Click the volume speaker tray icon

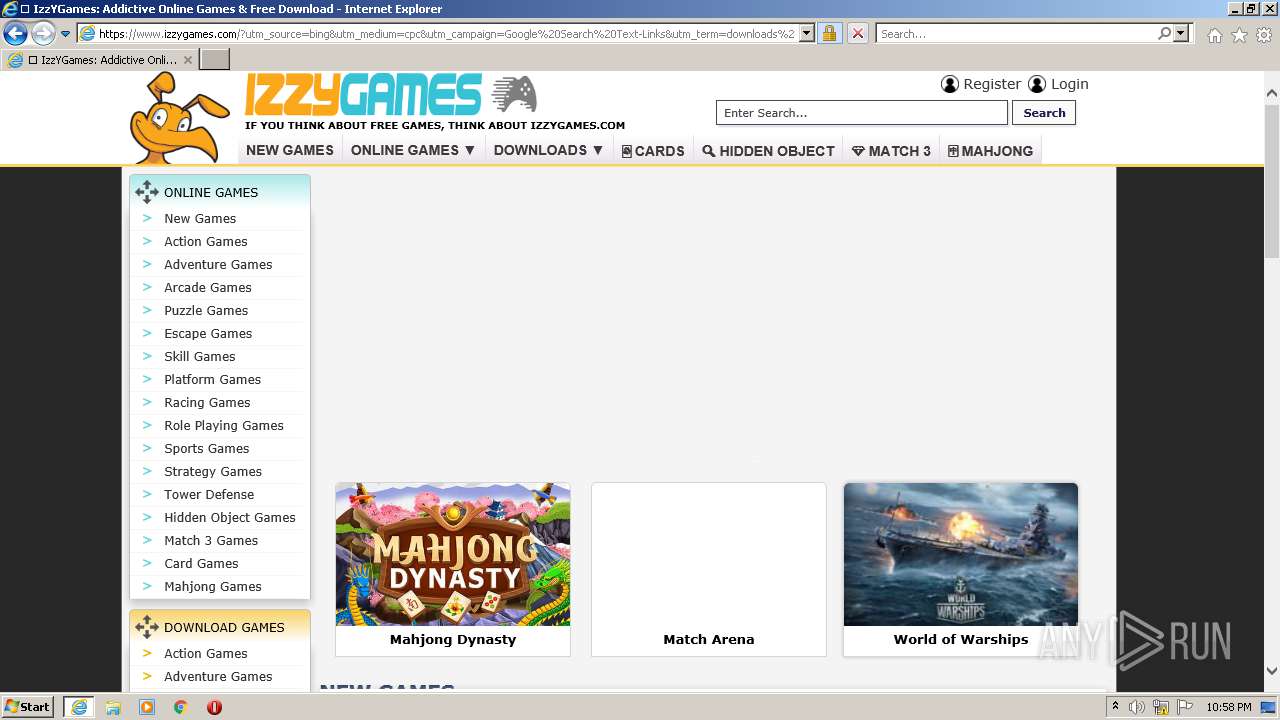[x=1137, y=707]
